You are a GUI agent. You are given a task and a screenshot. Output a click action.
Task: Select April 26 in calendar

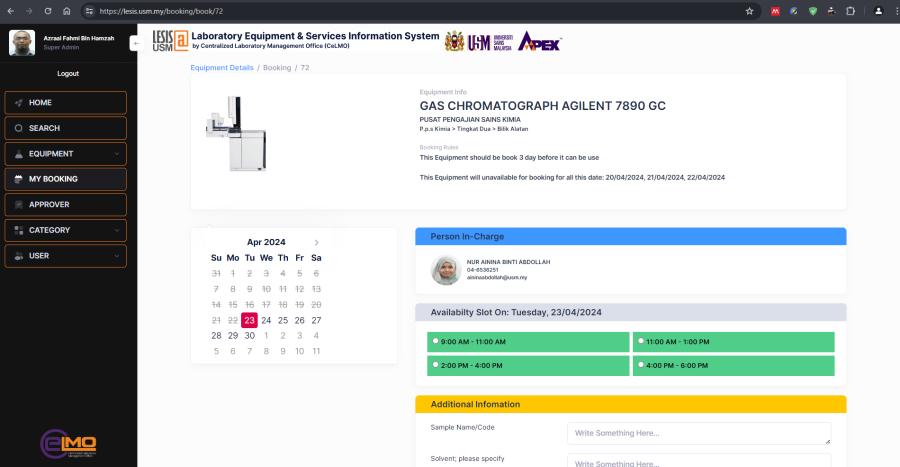coord(300,320)
